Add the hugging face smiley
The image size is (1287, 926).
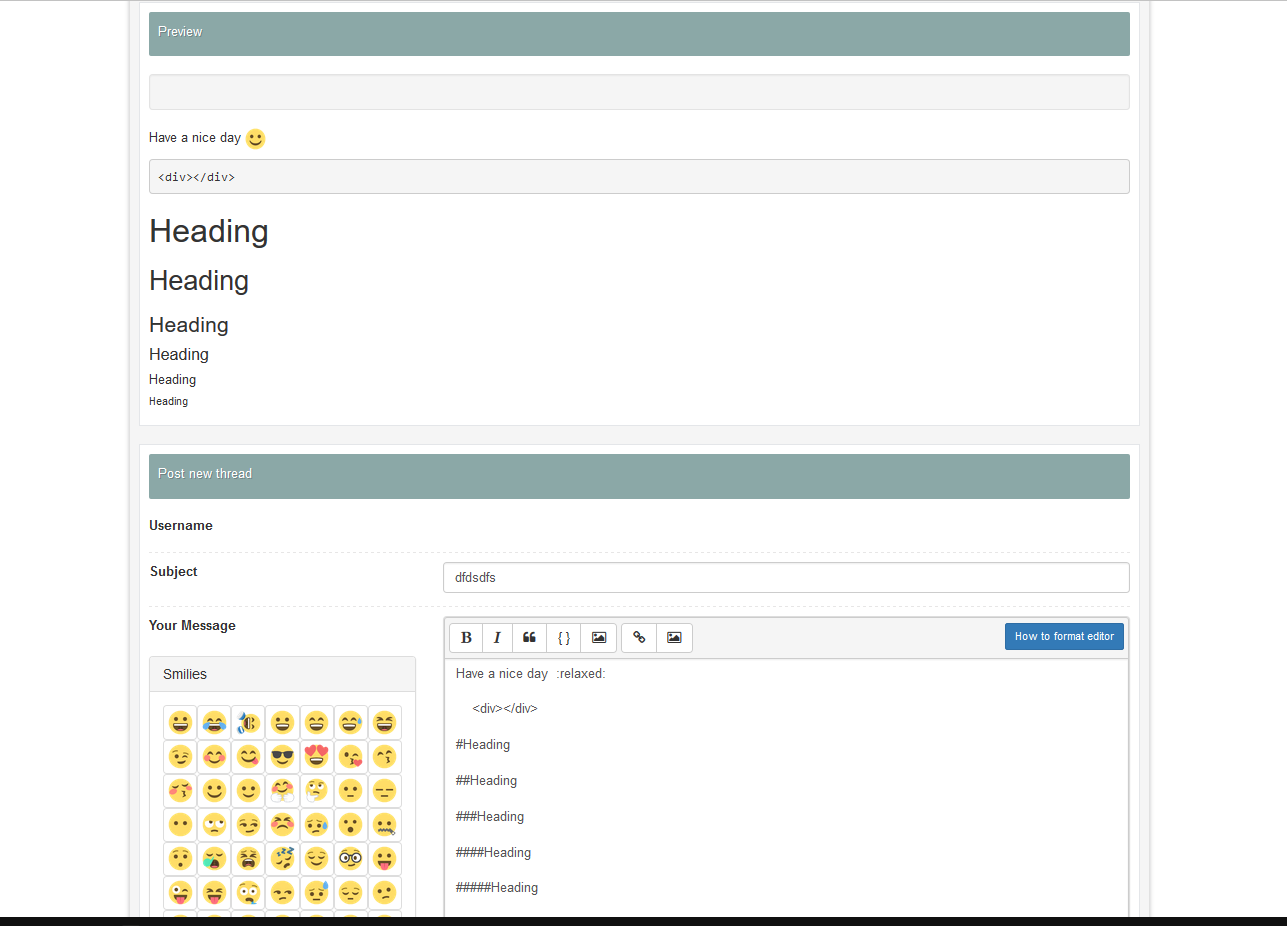tap(283, 791)
